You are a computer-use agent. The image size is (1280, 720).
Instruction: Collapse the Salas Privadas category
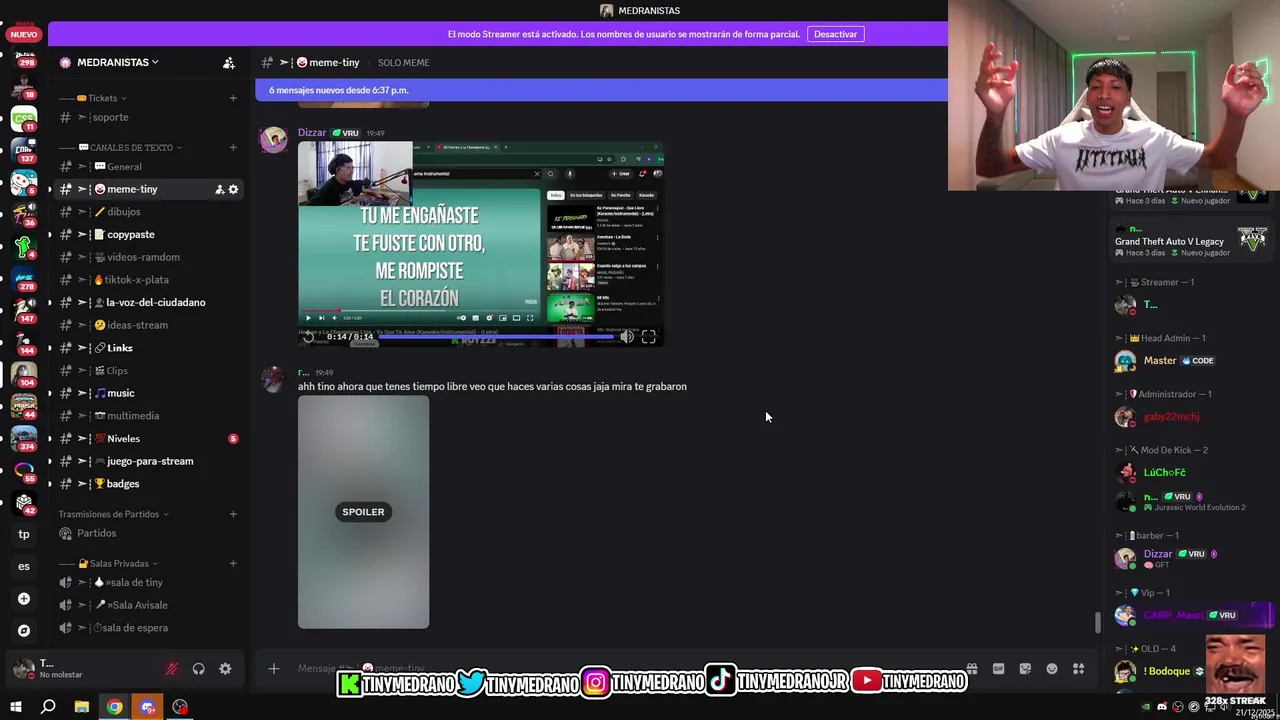[108, 563]
